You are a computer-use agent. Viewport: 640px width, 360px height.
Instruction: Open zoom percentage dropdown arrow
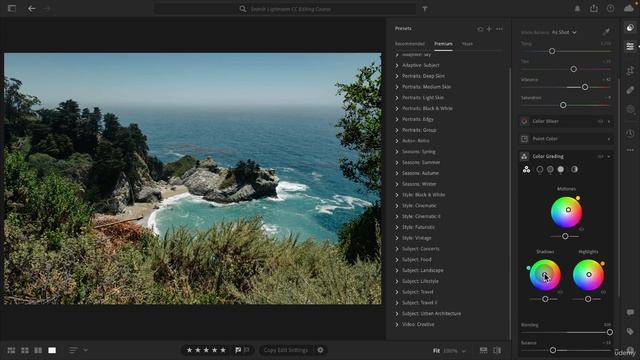pos(464,351)
